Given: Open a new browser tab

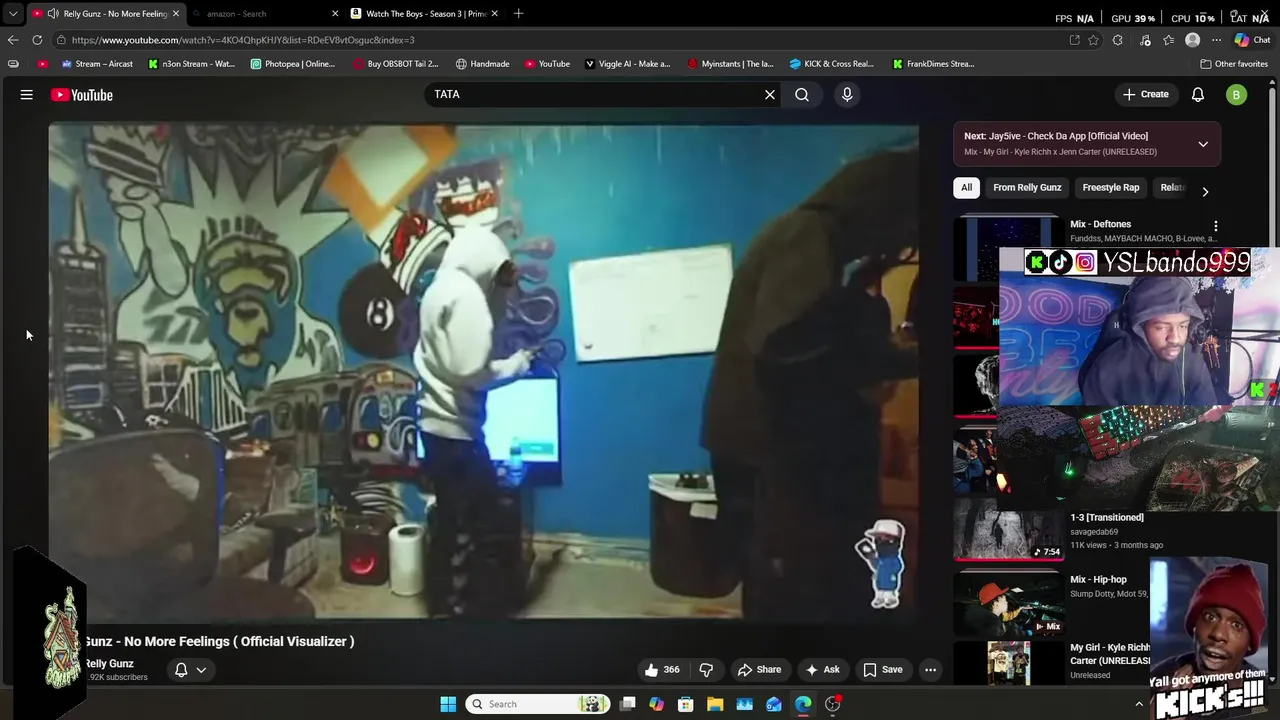Looking at the screenshot, I should pyautogui.click(x=518, y=14).
